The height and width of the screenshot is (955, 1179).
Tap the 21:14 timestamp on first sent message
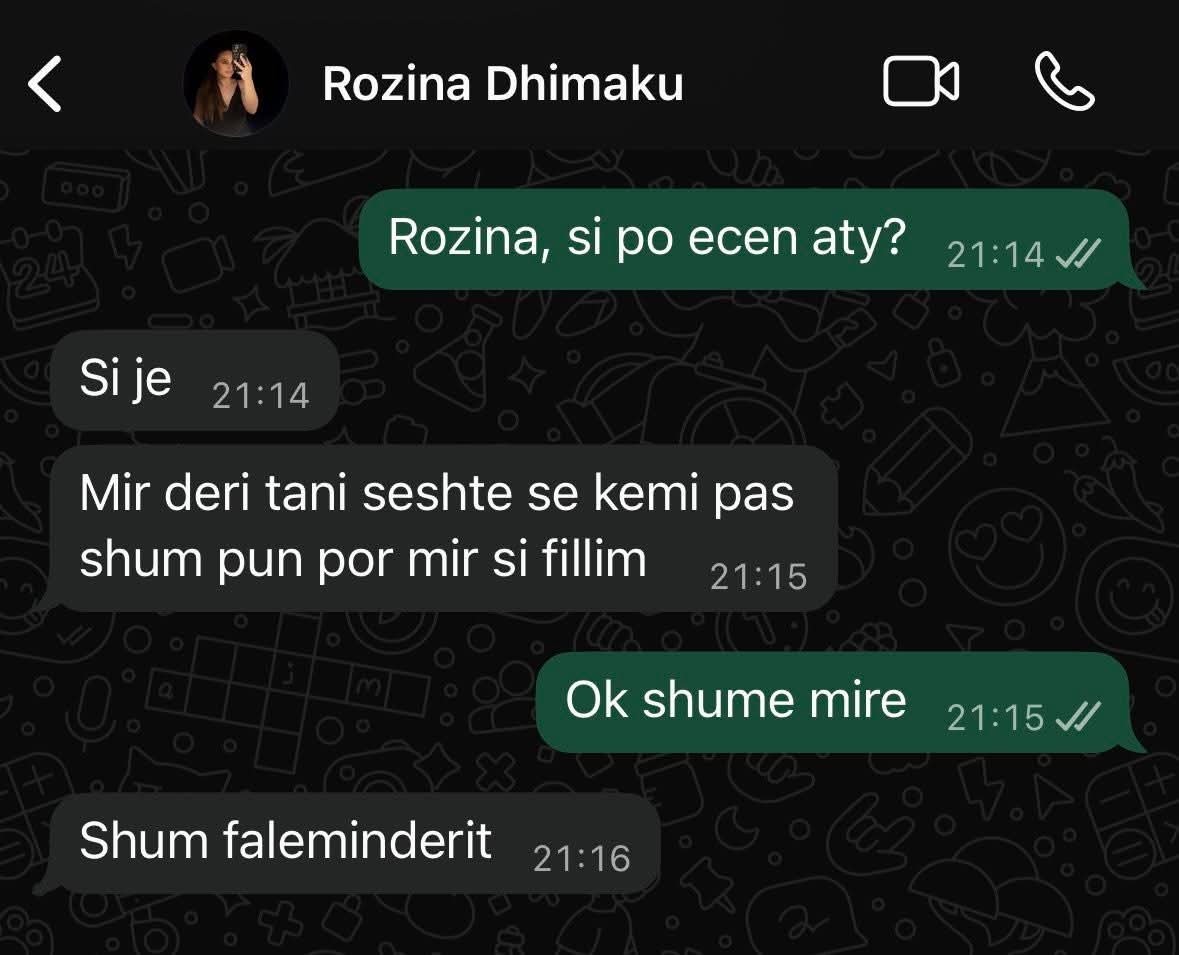(x=996, y=255)
